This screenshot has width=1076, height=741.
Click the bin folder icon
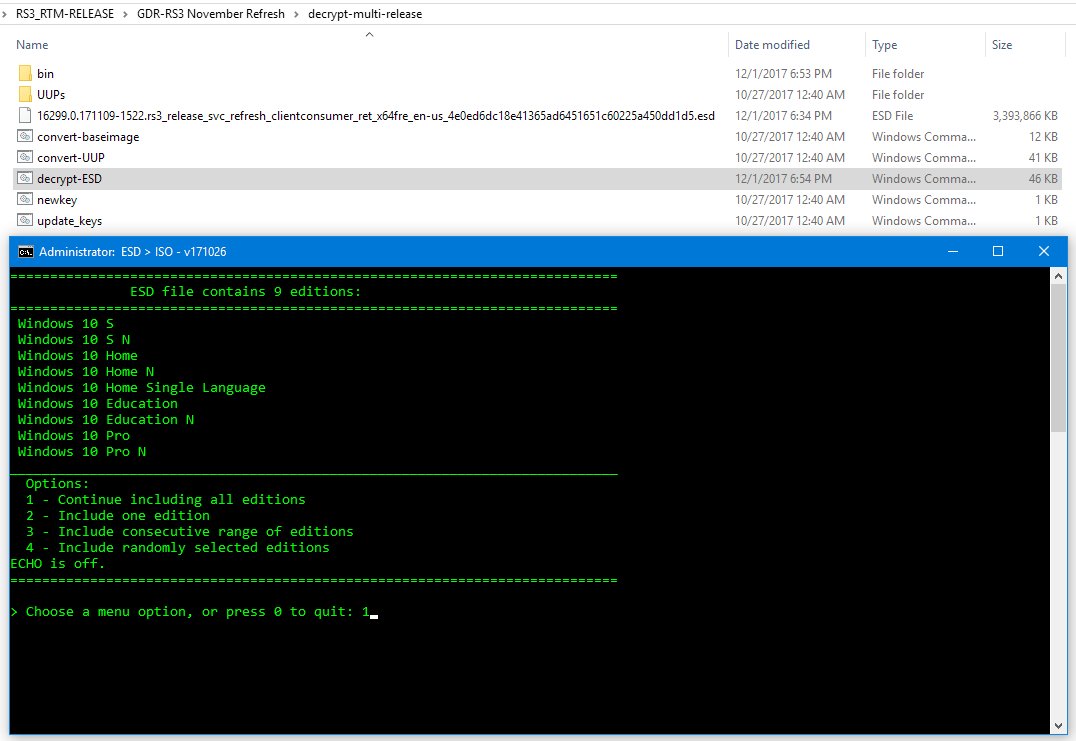click(x=25, y=73)
